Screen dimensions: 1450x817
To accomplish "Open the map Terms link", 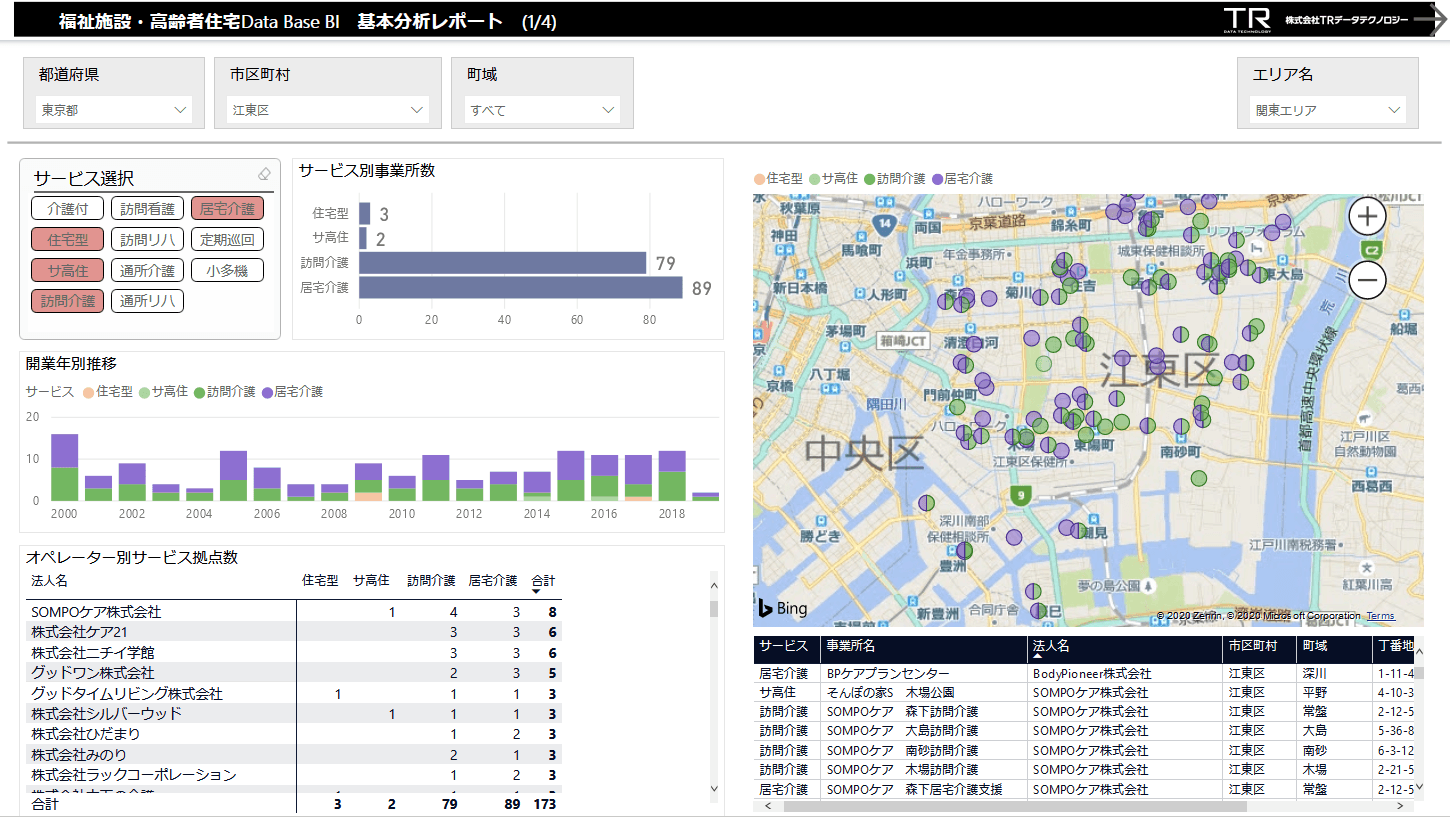I will [x=1380, y=616].
